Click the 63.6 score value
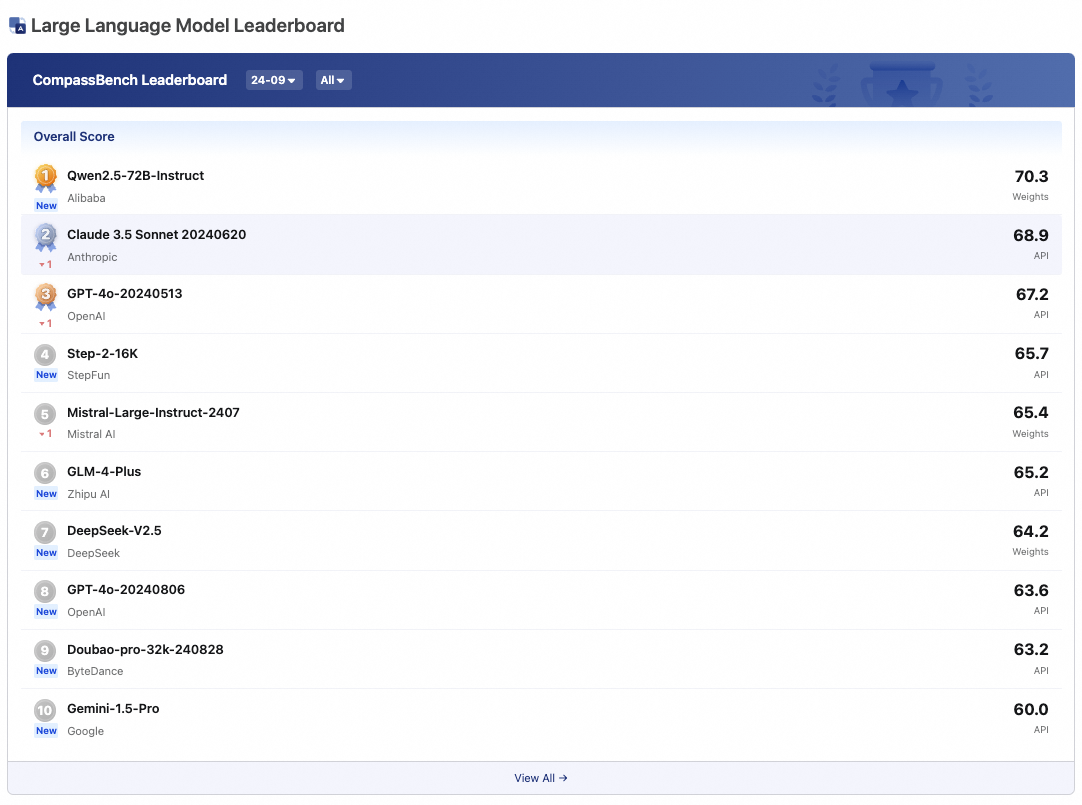 1031,590
